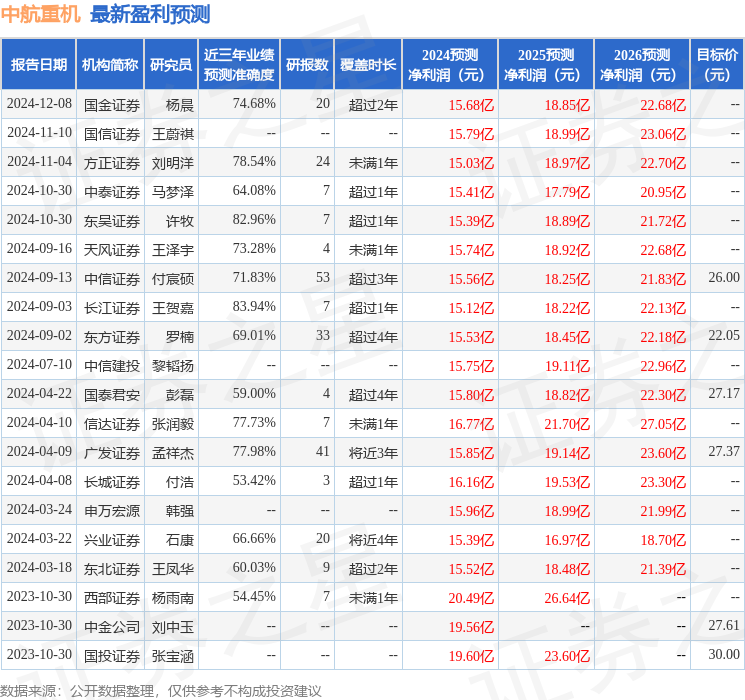Image resolution: width=745 pixels, height=700 pixels.
Task: Click researcher 王蔚祺
Action: click(x=173, y=134)
